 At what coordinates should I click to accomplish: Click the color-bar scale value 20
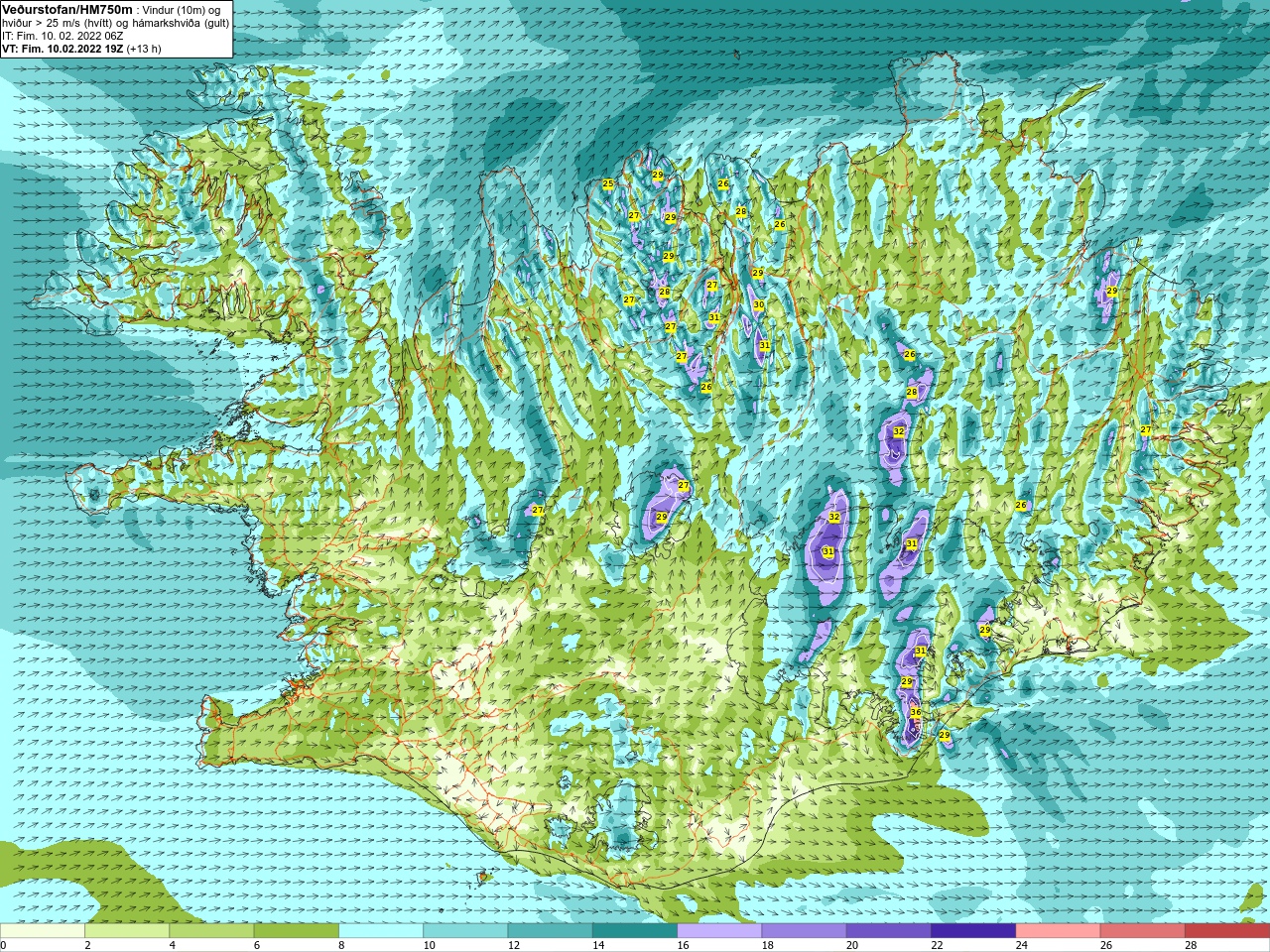coord(852,945)
